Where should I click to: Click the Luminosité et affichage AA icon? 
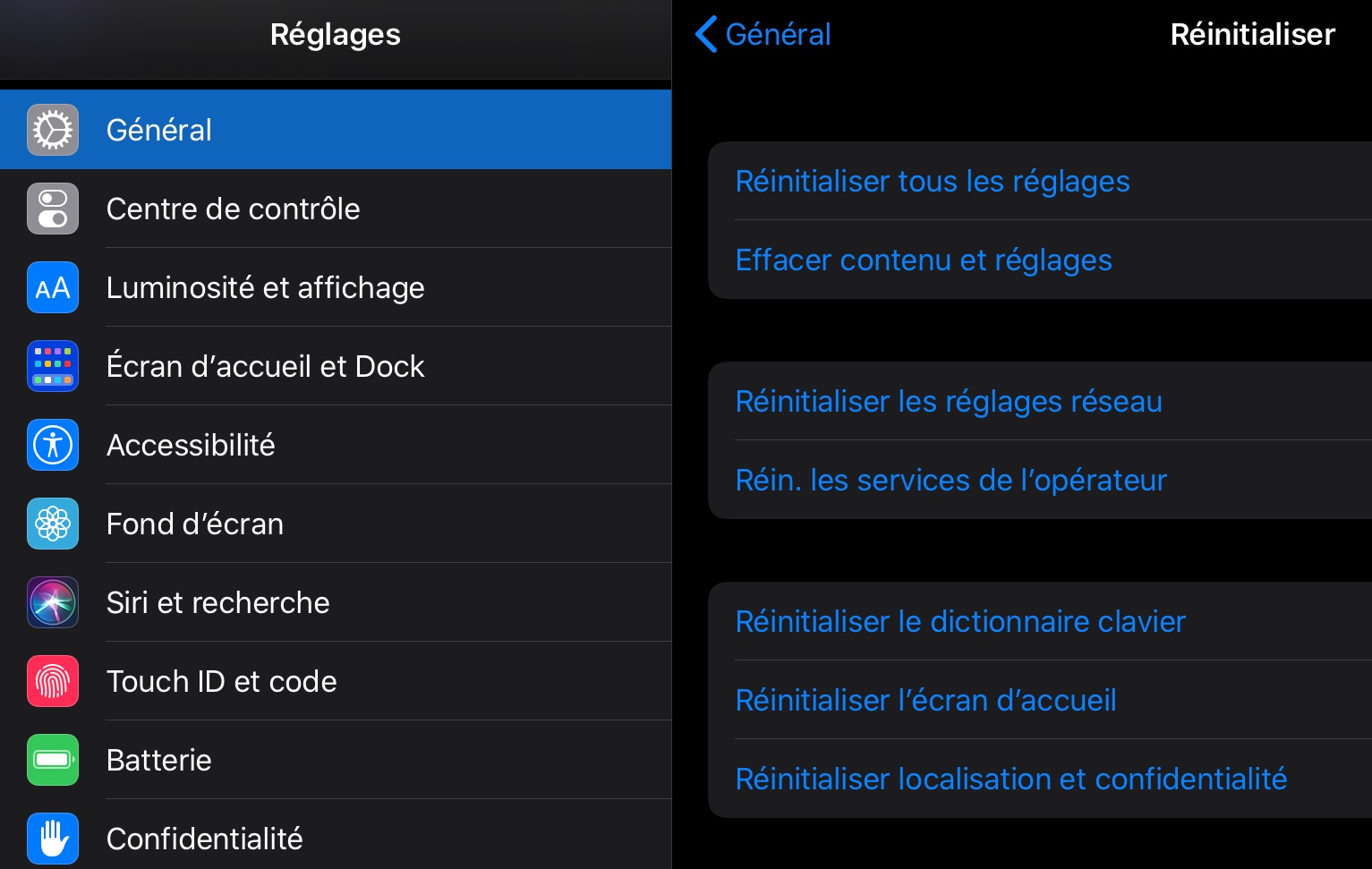point(53,287)
